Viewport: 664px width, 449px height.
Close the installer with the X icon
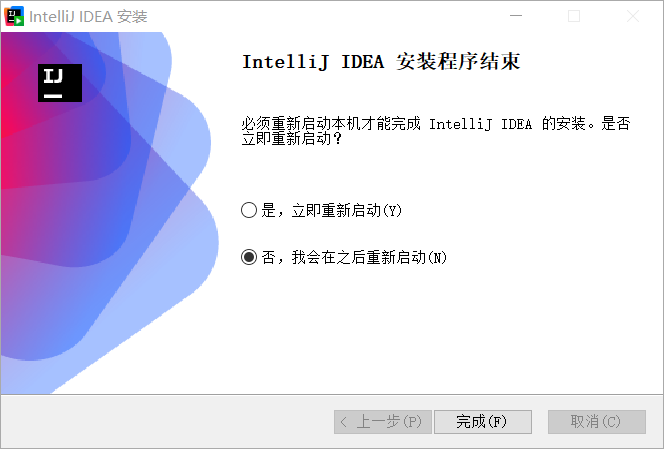pyautogui.click(x=633, y=16)
